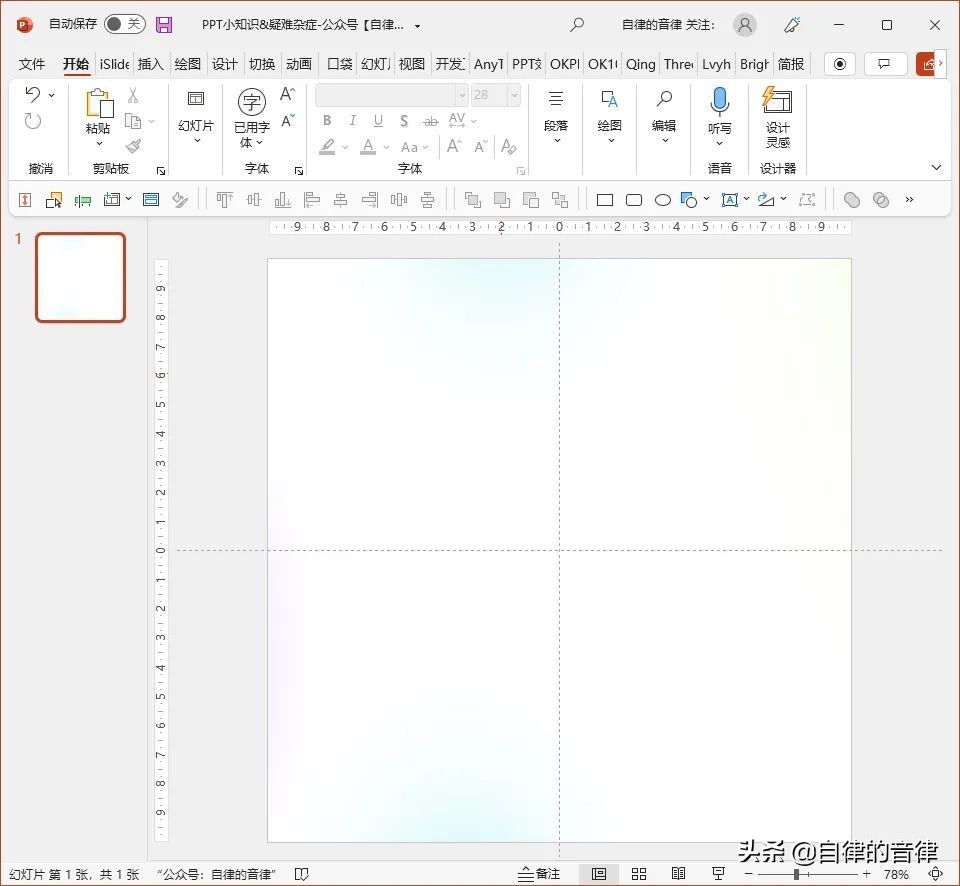Click the Cut scissors icon

coord(133,97)
